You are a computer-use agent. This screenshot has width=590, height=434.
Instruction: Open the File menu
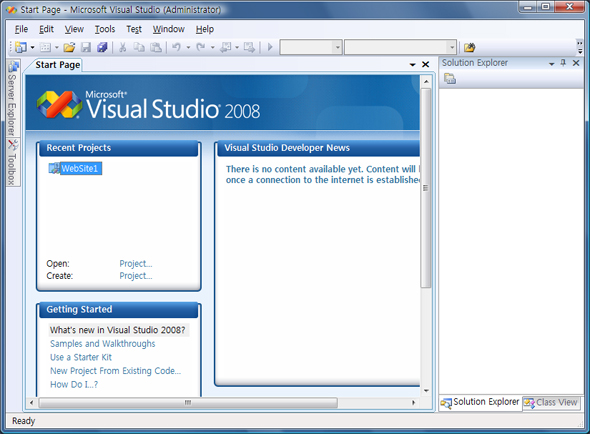tap(21, 29)
